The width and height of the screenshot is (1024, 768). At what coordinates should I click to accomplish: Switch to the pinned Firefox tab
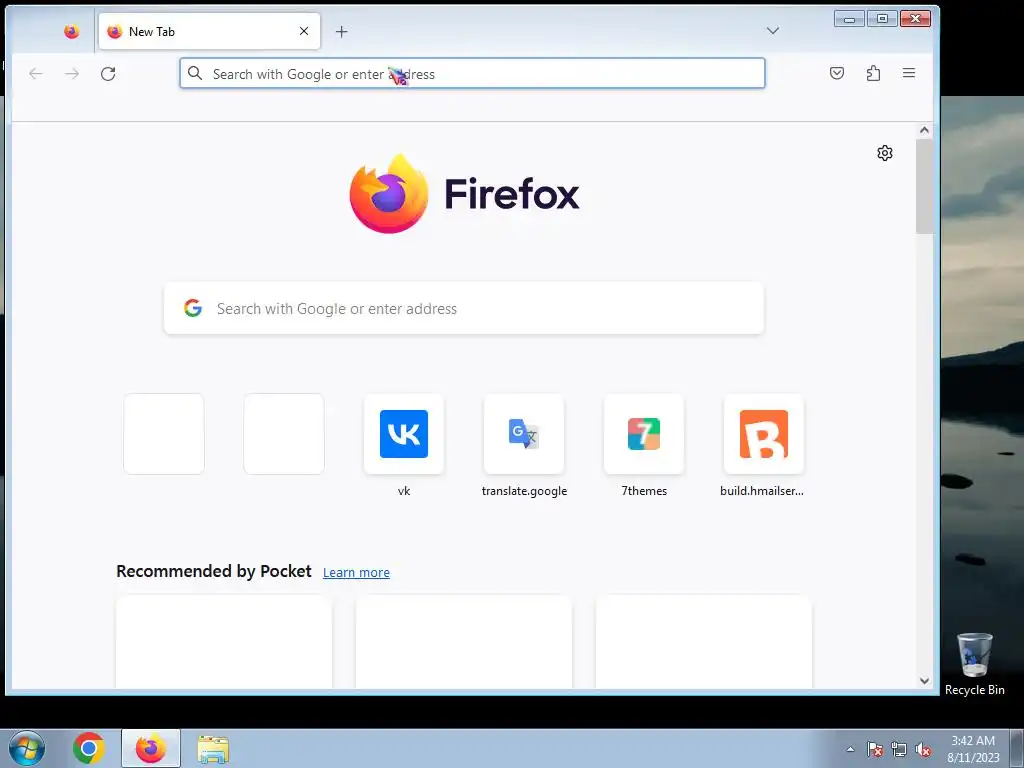pyautogui.click(x=71, y=31)
